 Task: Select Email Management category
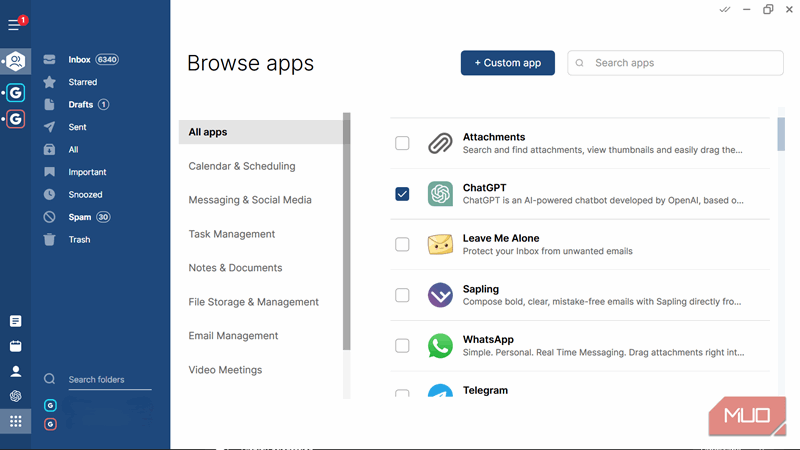pos(233,336)
